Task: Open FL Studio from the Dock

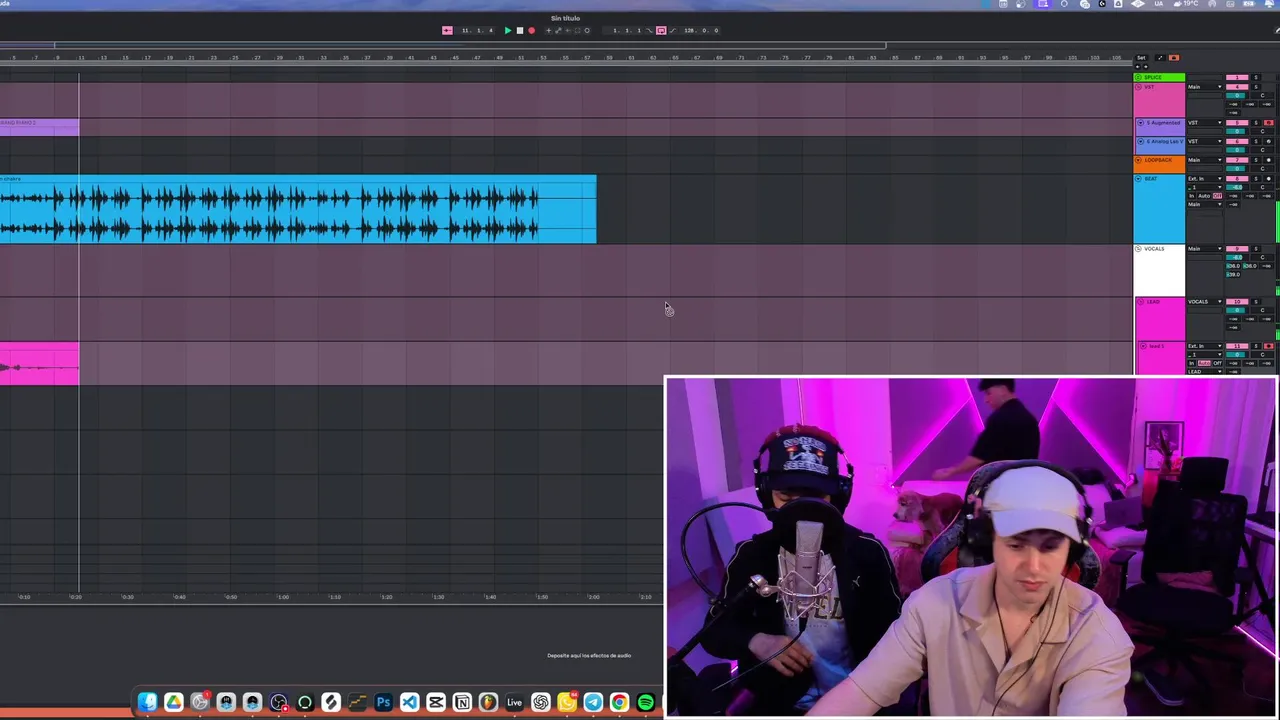Action: (x=488, y=702)
